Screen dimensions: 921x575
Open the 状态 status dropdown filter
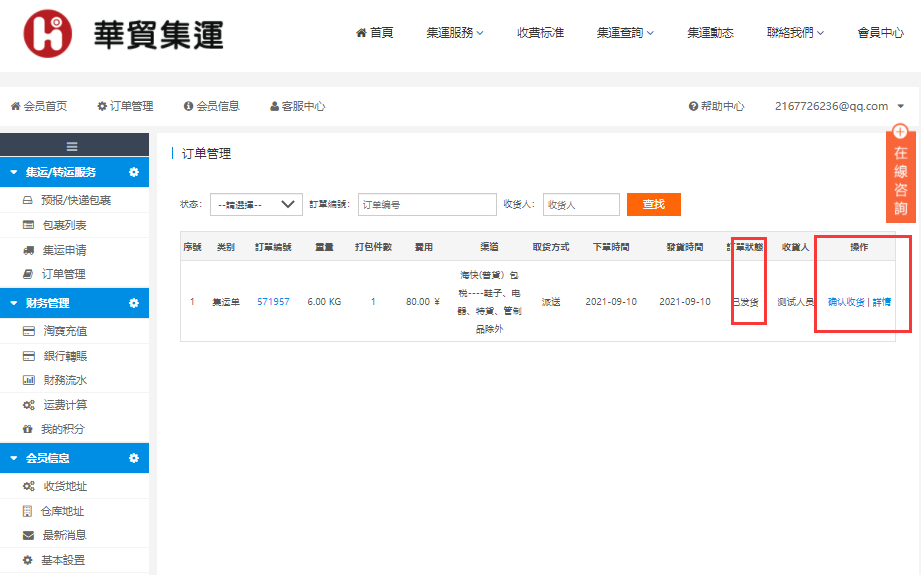click(256, 204)
